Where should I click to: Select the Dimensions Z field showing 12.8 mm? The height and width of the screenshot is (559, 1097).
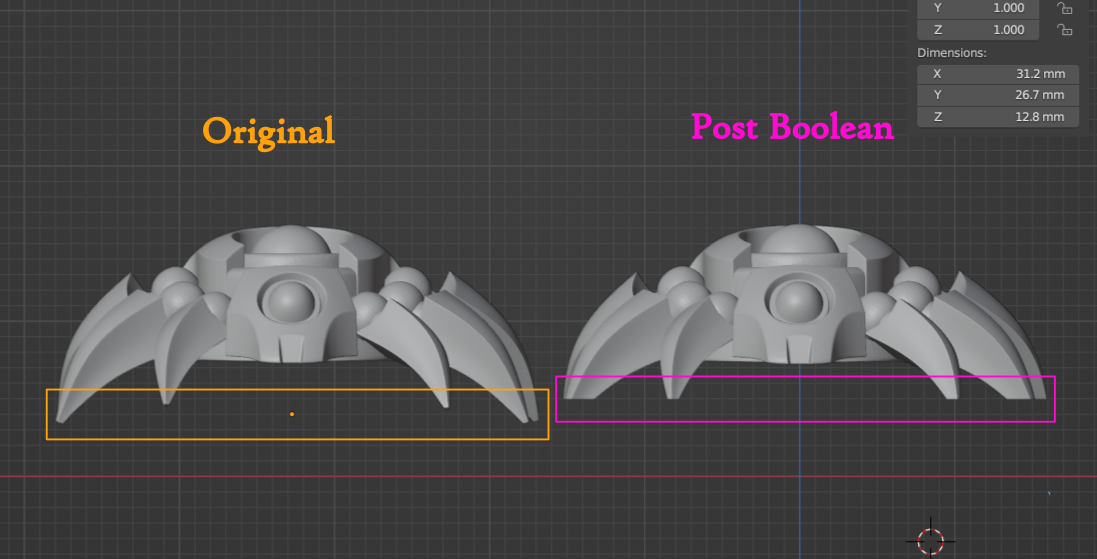coord(997,117)
